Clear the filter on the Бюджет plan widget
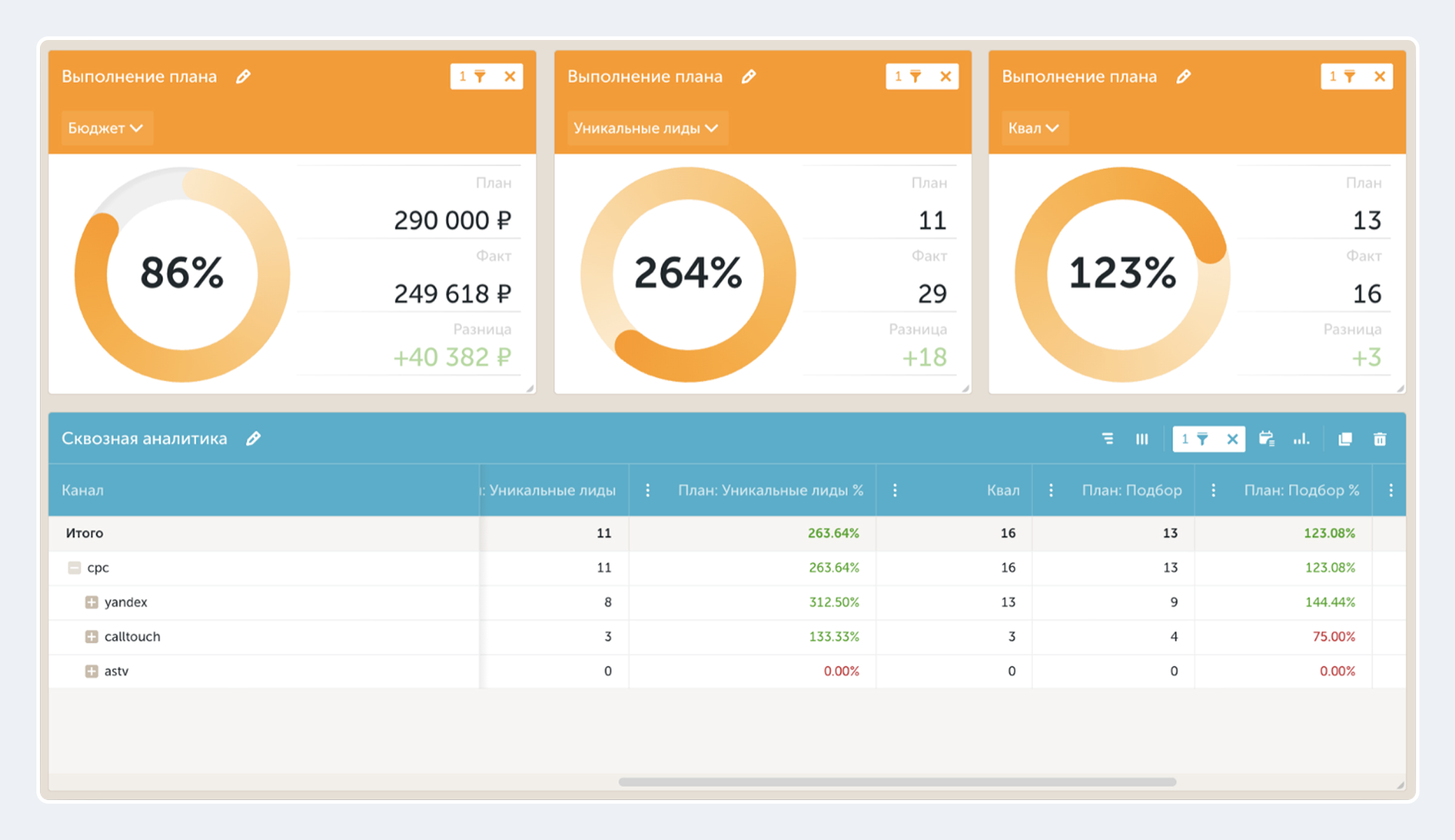The image size is (1455, 840). (510, 76)
